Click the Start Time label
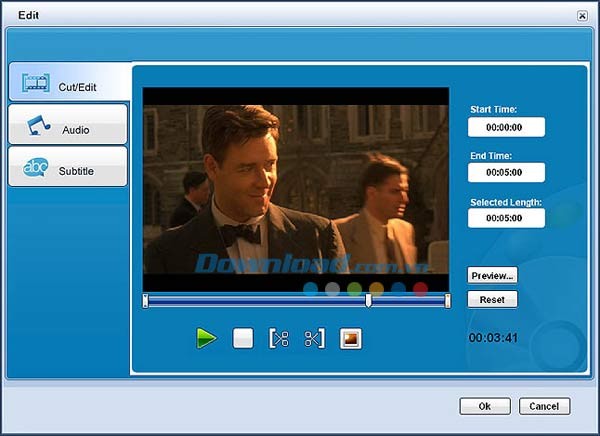 pos(493,109)
